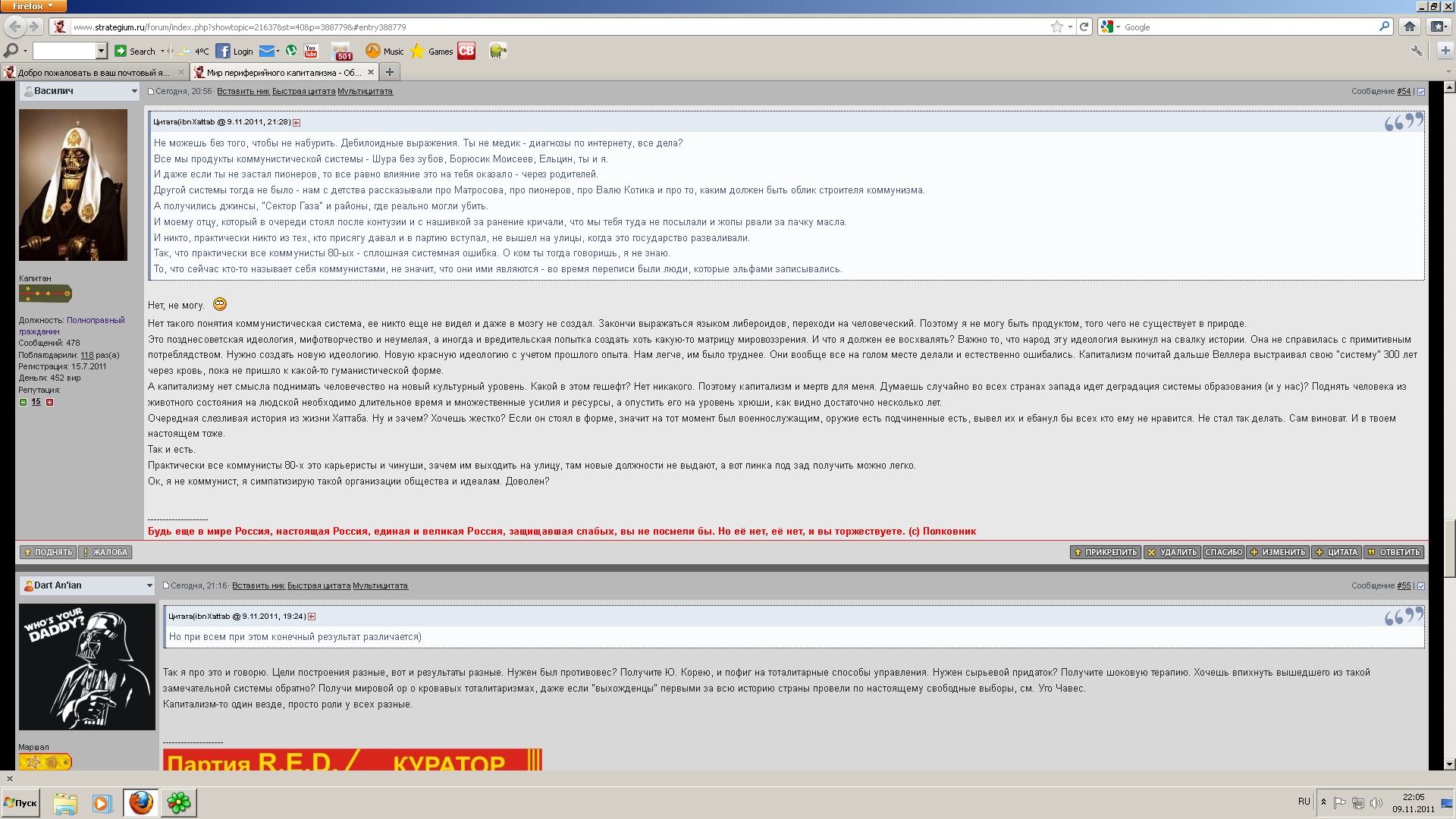The height and width of the screenshot is (819, 1456).
Task: Open the weather 4°C toolbar widget
Action: 194,51
